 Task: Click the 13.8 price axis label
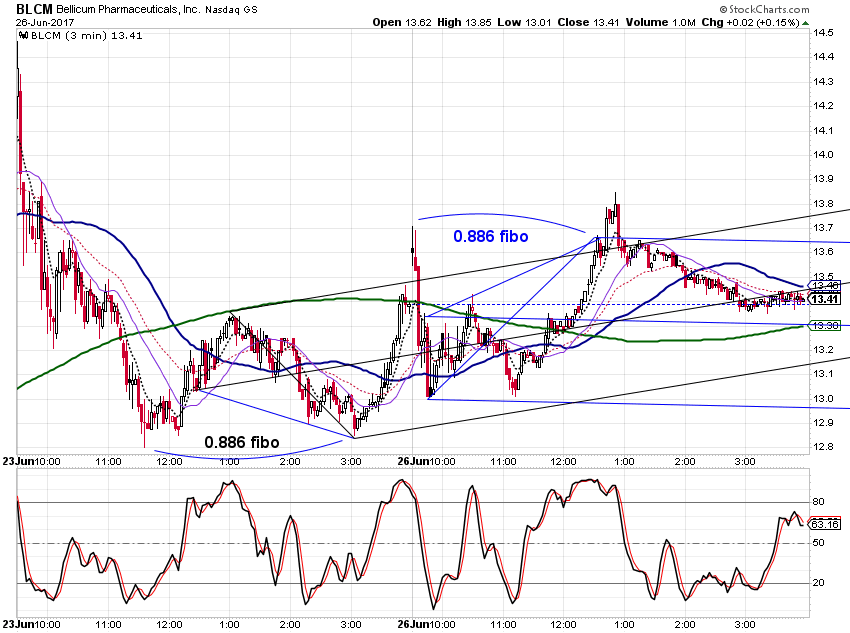pos(823,203)
